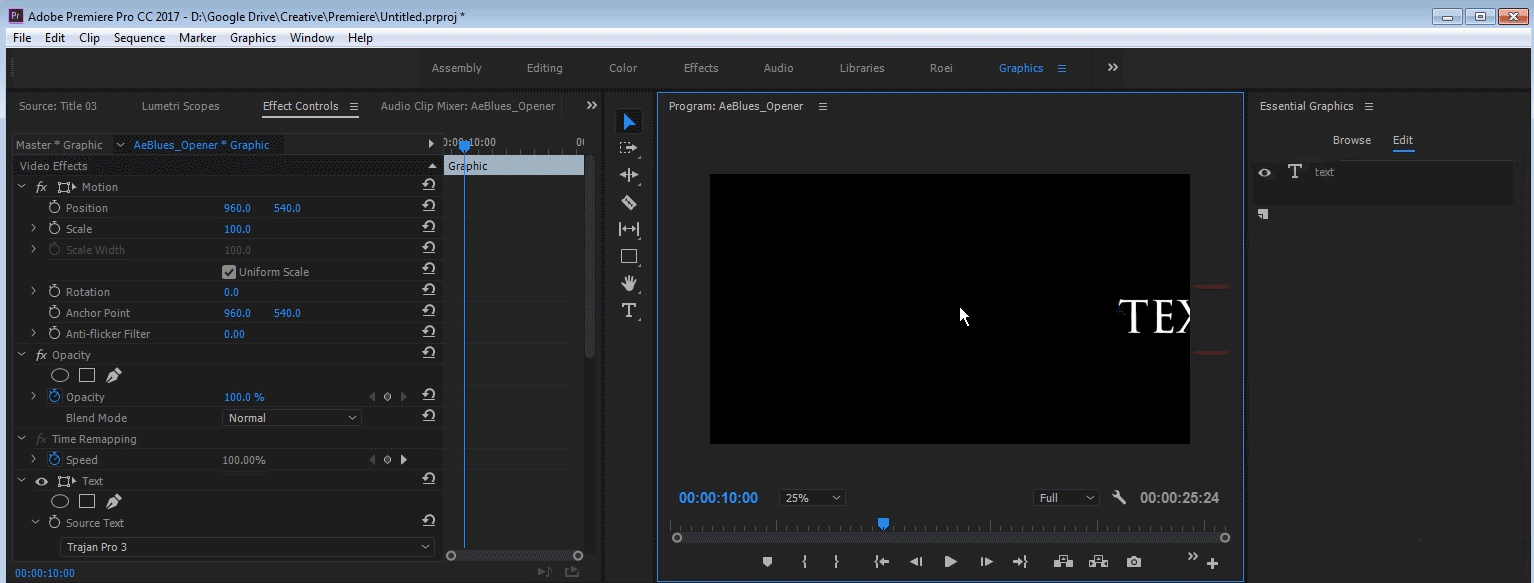1534x583 pixels.
Task: Select the Selection tool
Action: (x=629, y=121)
